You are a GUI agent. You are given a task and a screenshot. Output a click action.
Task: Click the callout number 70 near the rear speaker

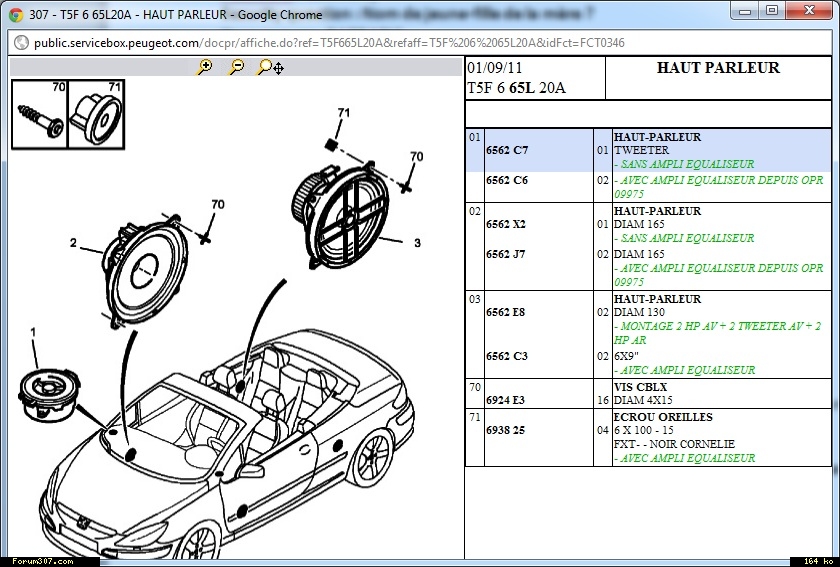tap(416, 156)
